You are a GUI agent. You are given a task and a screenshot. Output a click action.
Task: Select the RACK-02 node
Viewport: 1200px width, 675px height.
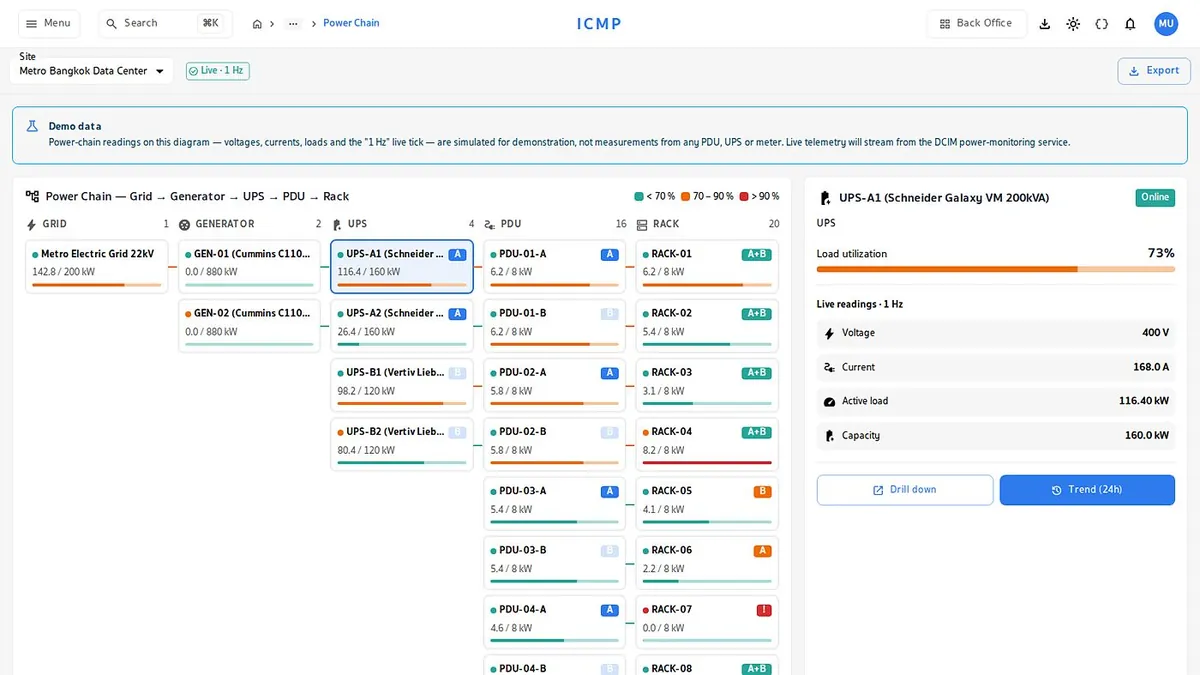click(707, 326)
